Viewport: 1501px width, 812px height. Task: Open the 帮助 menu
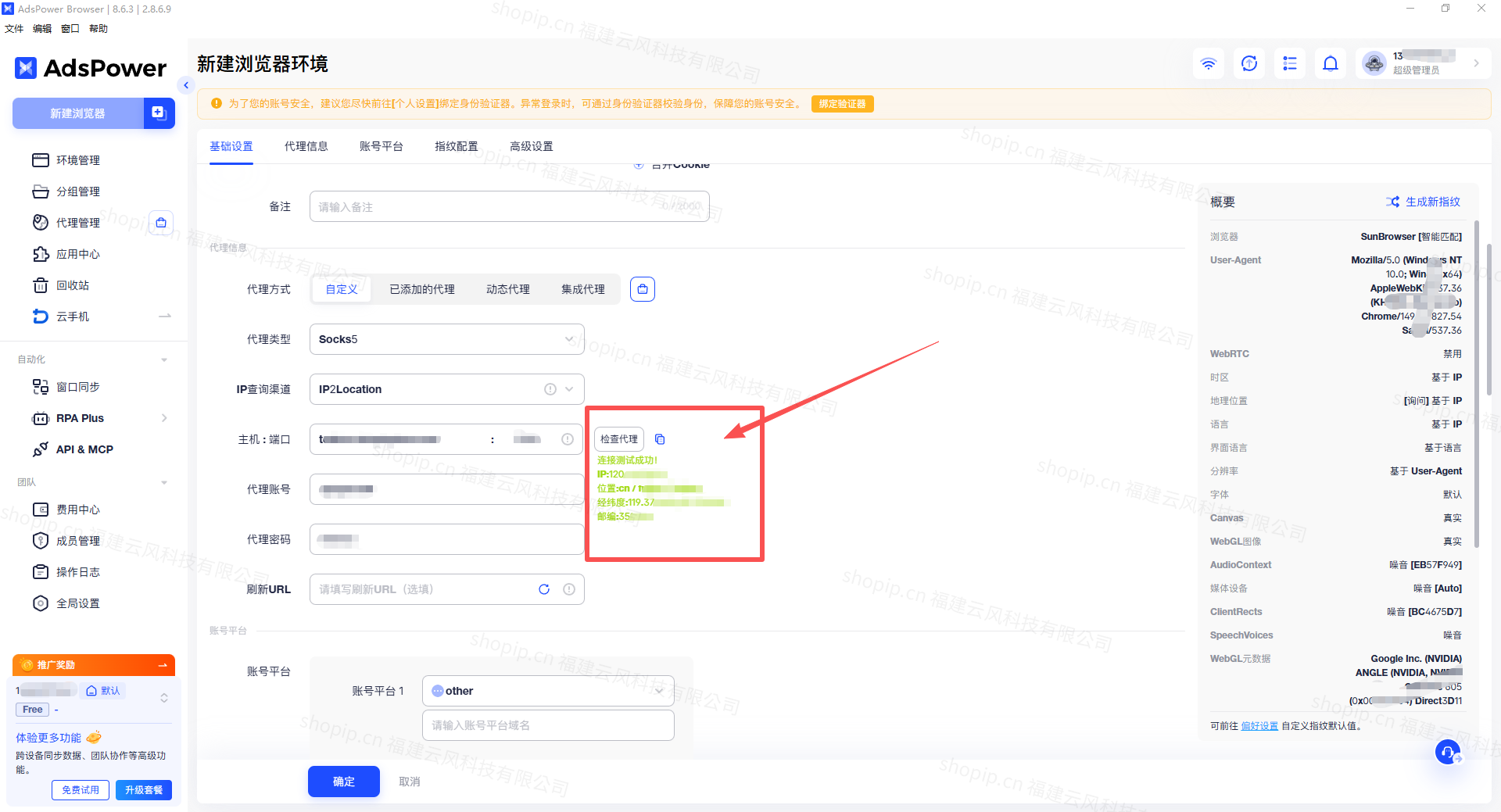click(99, 29)
